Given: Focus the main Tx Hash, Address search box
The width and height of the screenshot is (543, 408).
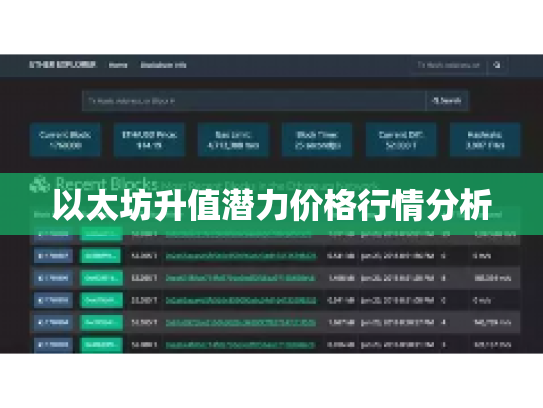Looking at the screenshot, I should pos(253,101).
